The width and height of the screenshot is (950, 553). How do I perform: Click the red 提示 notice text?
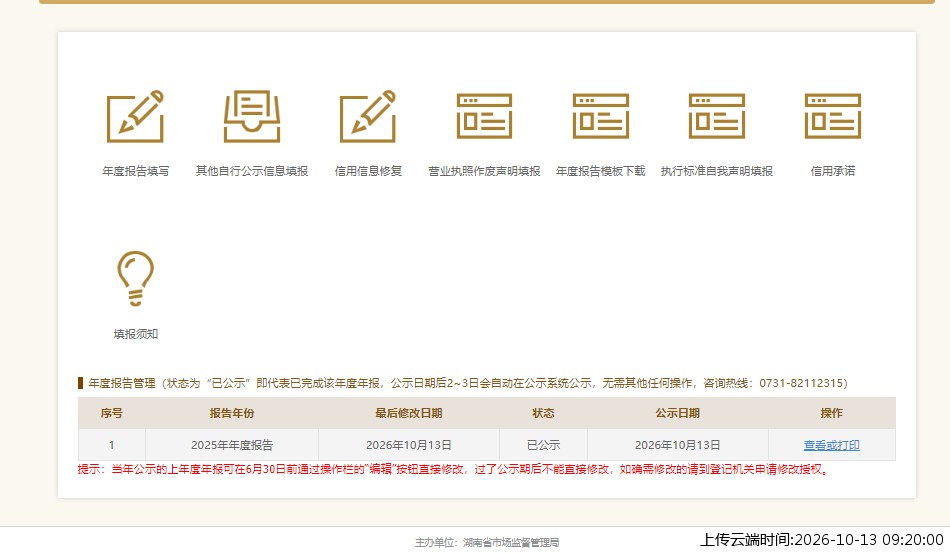tap(453, 469)
